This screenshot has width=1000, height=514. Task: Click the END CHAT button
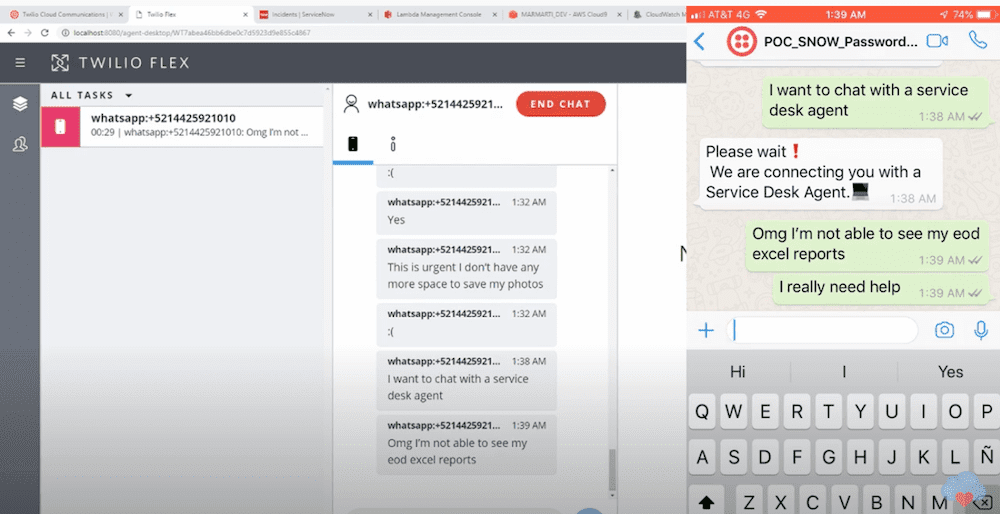click(561, 104)
